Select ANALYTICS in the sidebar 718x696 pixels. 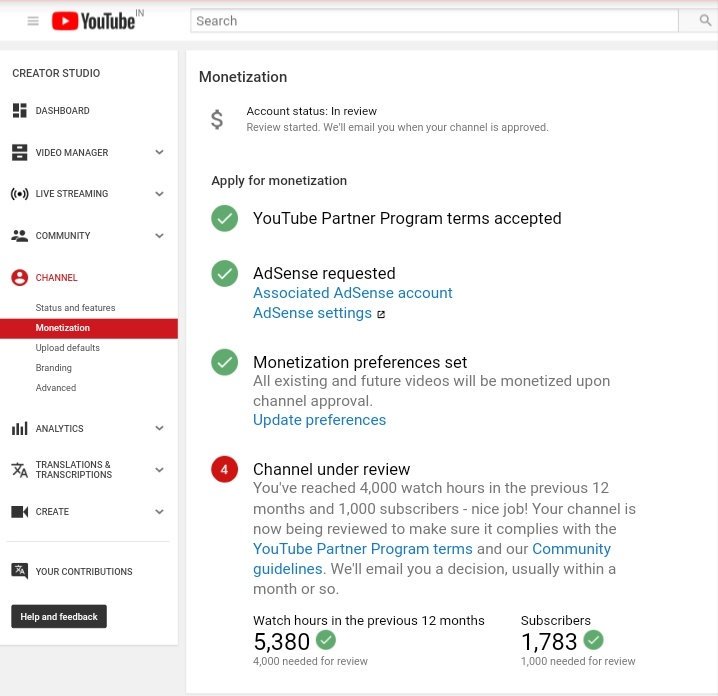tap(60, 429)
